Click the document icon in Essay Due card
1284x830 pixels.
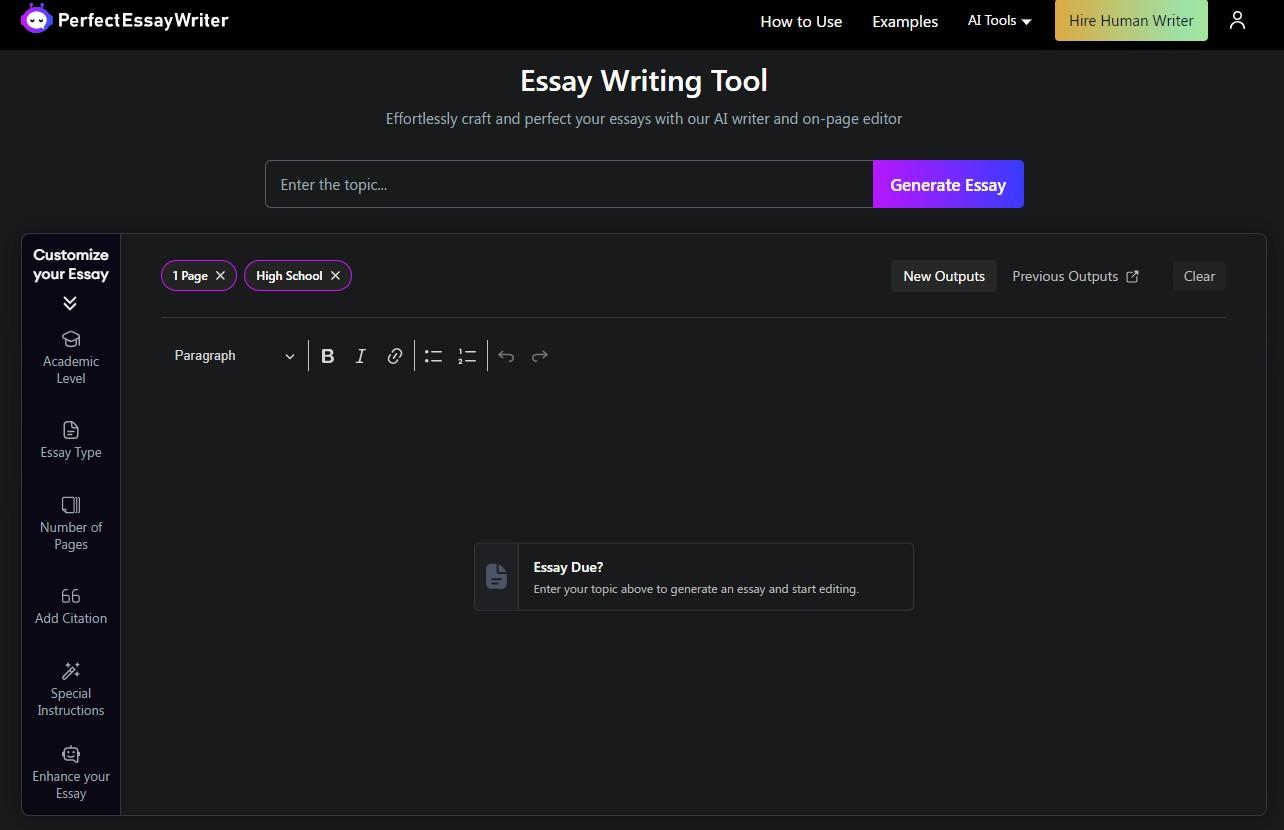tap(496, 576)
